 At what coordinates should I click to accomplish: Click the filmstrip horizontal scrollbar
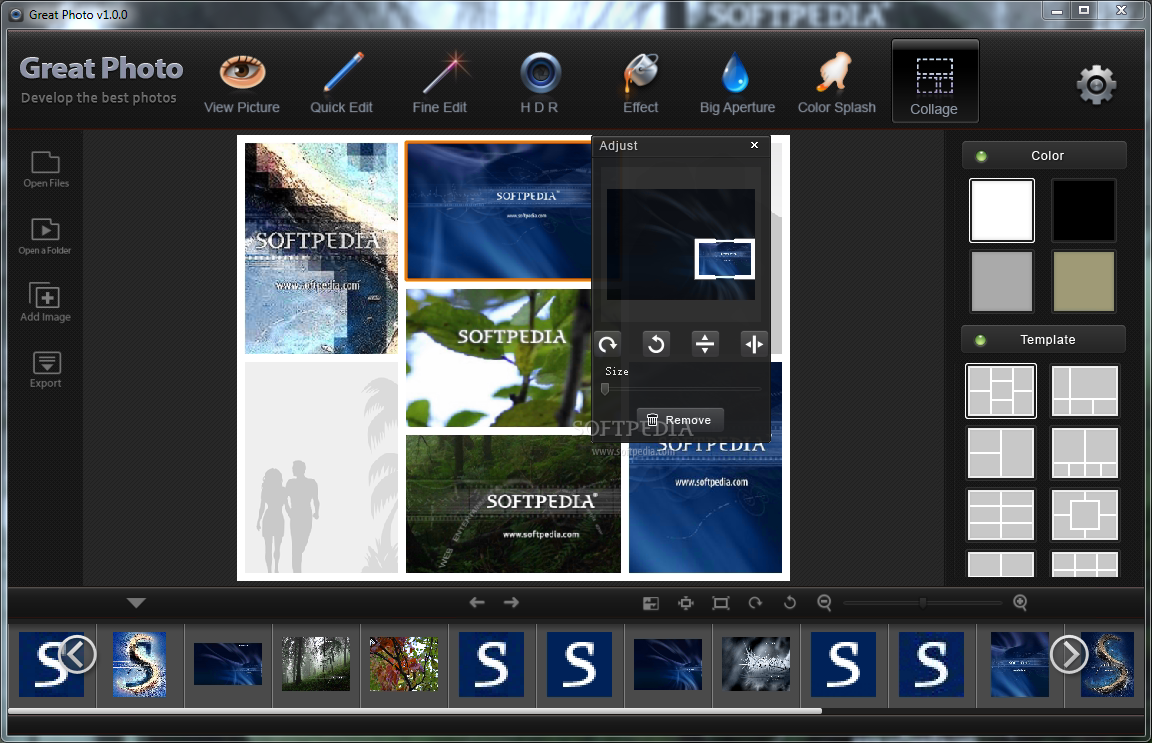[x=414, y=711]
